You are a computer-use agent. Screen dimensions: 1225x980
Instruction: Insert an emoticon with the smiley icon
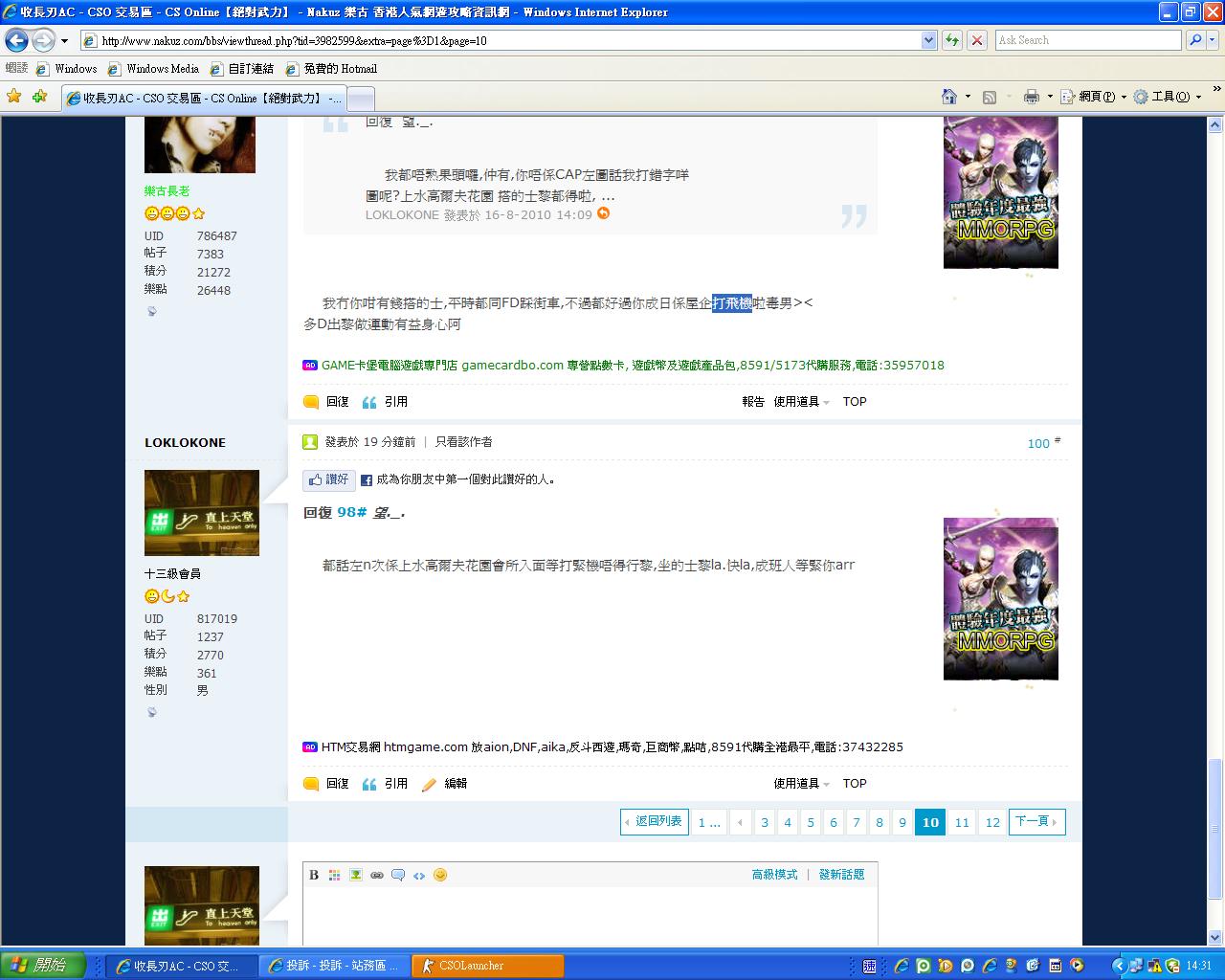(x=440, y=875)
